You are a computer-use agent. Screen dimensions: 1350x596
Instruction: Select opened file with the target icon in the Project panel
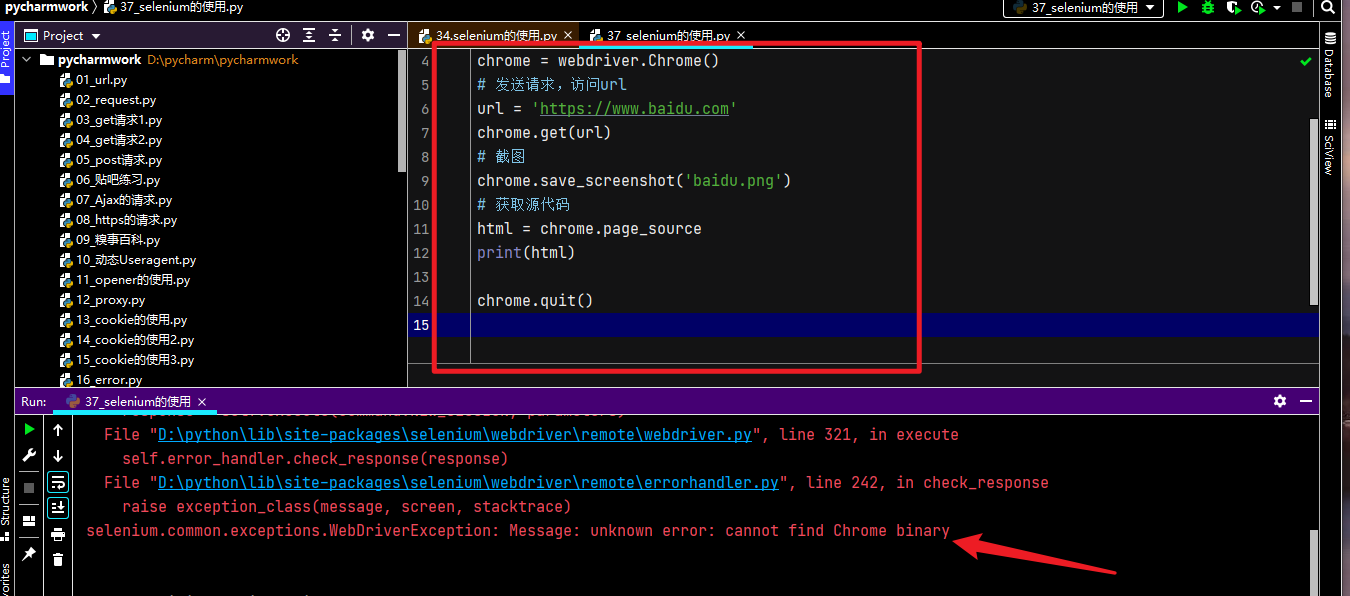point(283,35)
